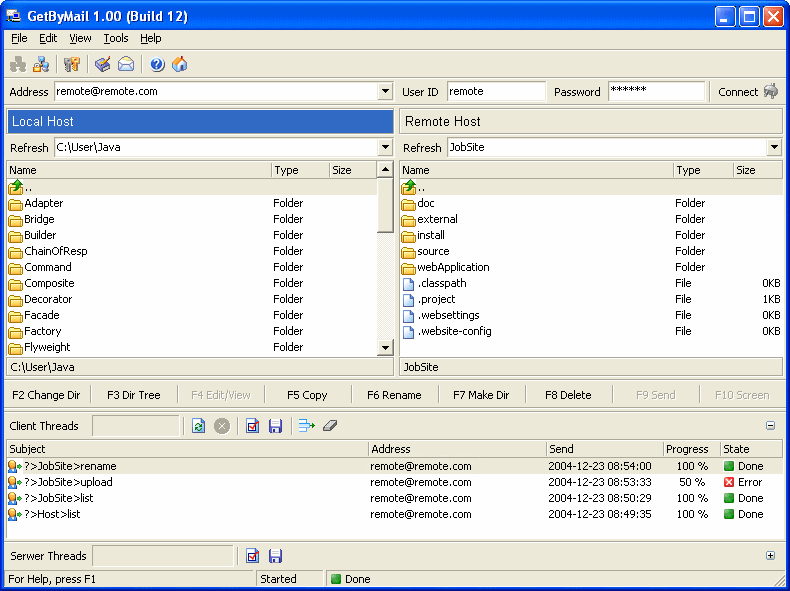This screenshot has width=790, height=591.
Task: Click the open envelope mail icon
Action: pyautogui.click(x=126, y=64)
